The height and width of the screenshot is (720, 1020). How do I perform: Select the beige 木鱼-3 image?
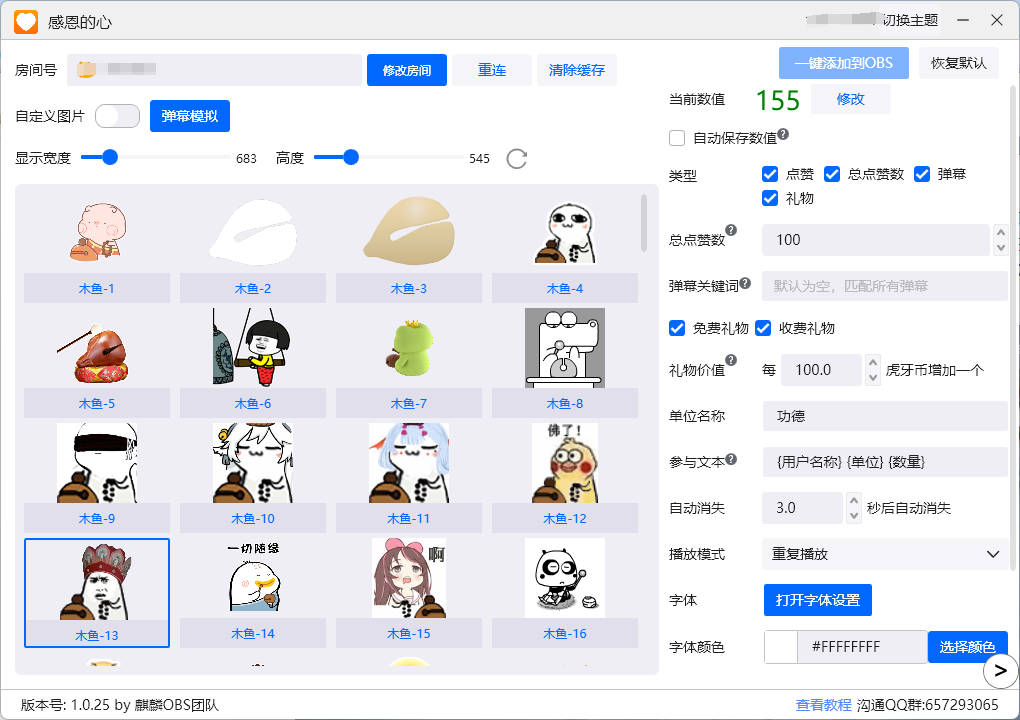point(409,231)
